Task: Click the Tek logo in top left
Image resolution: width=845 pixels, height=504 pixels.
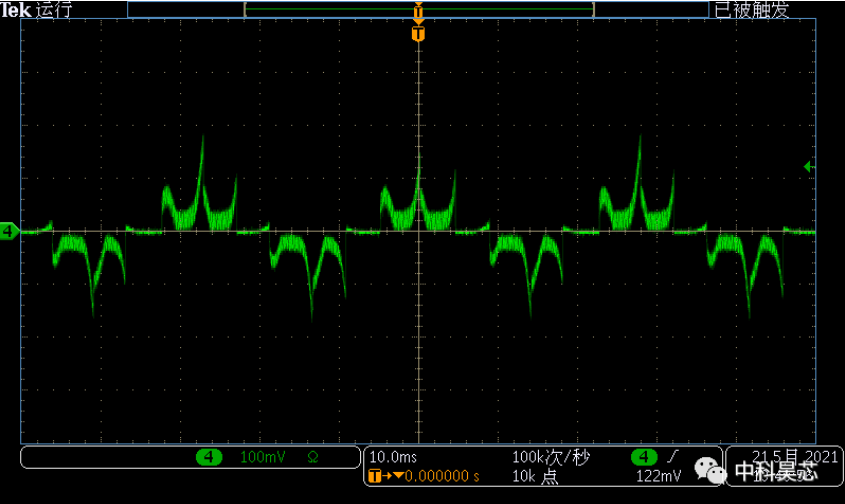Action: pyautogui.click(x=16, y=10)
